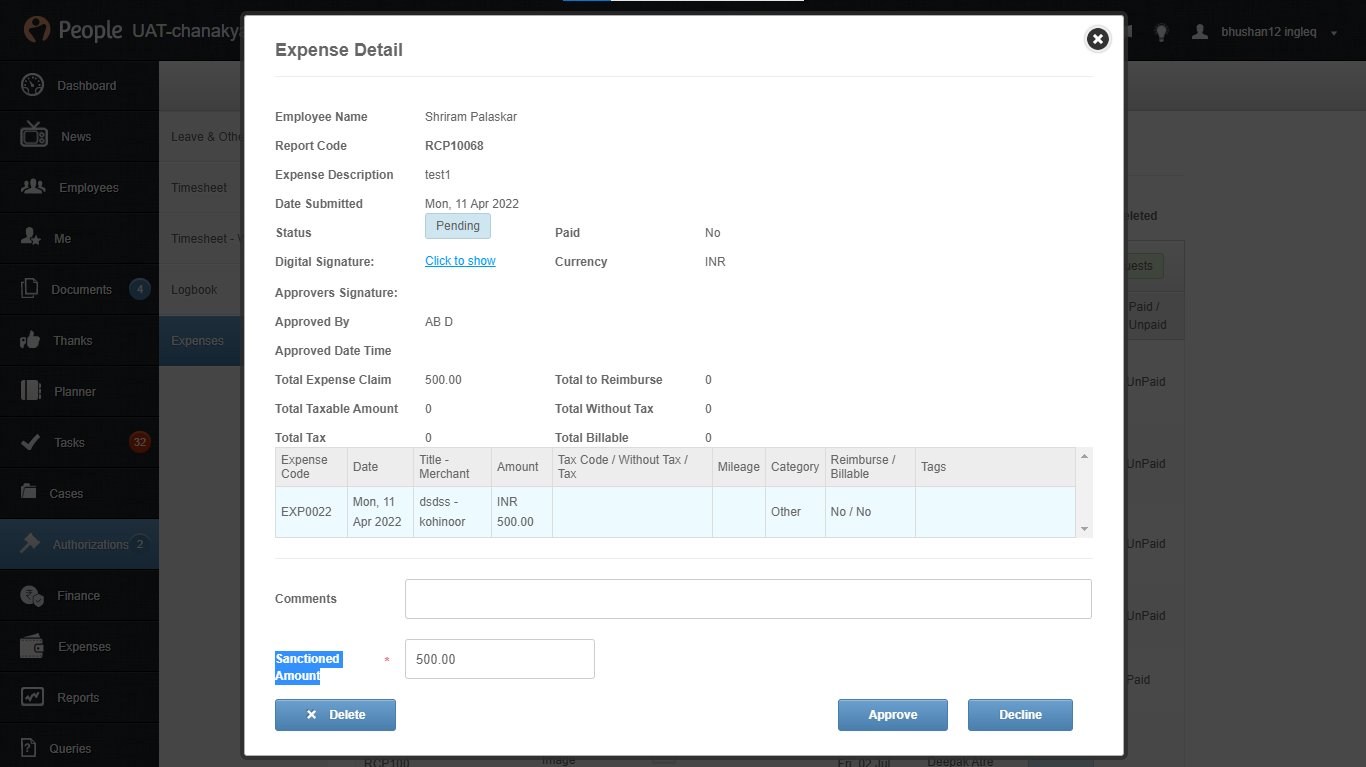The image size is (1366, 767).
Task: Click the Expense Code column header
Action: pyautogui.click(x=311, y=467)
